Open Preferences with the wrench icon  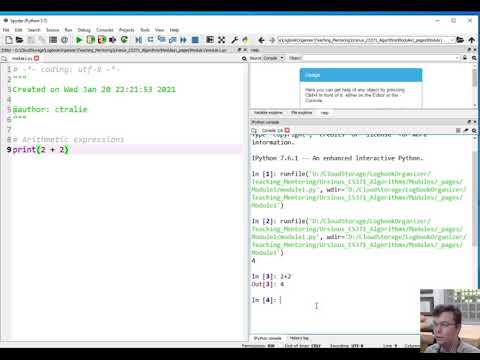pyautogui.click(x=235, y=40)
